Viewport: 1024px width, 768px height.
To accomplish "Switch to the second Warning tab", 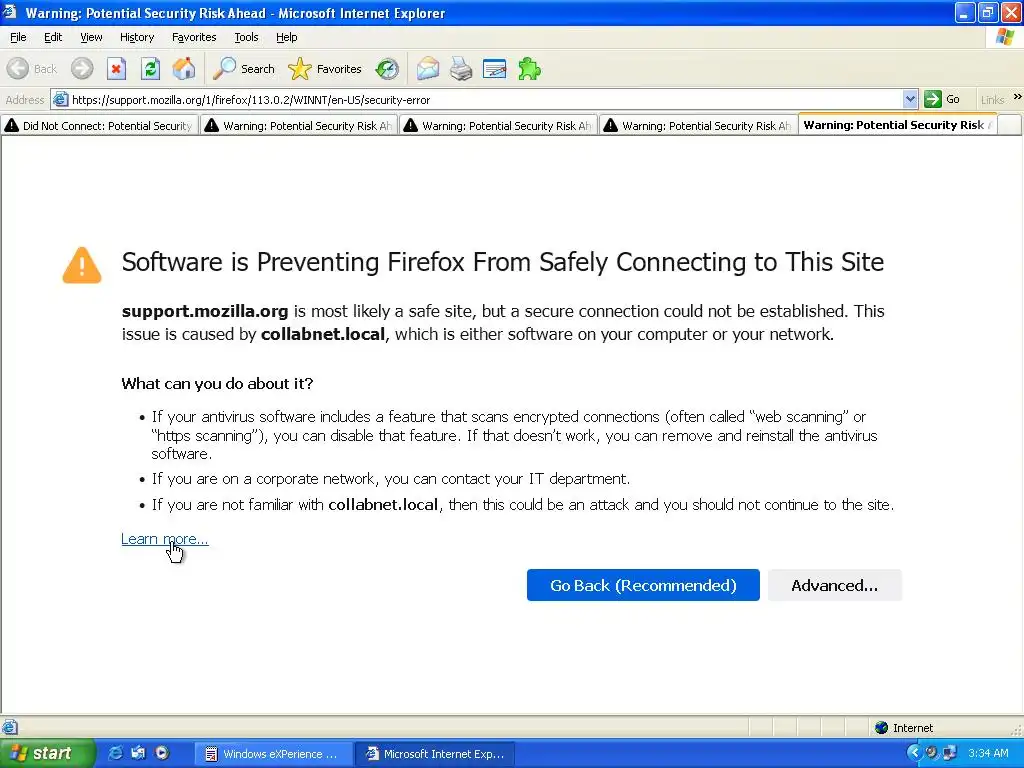I will pos(298,125).
